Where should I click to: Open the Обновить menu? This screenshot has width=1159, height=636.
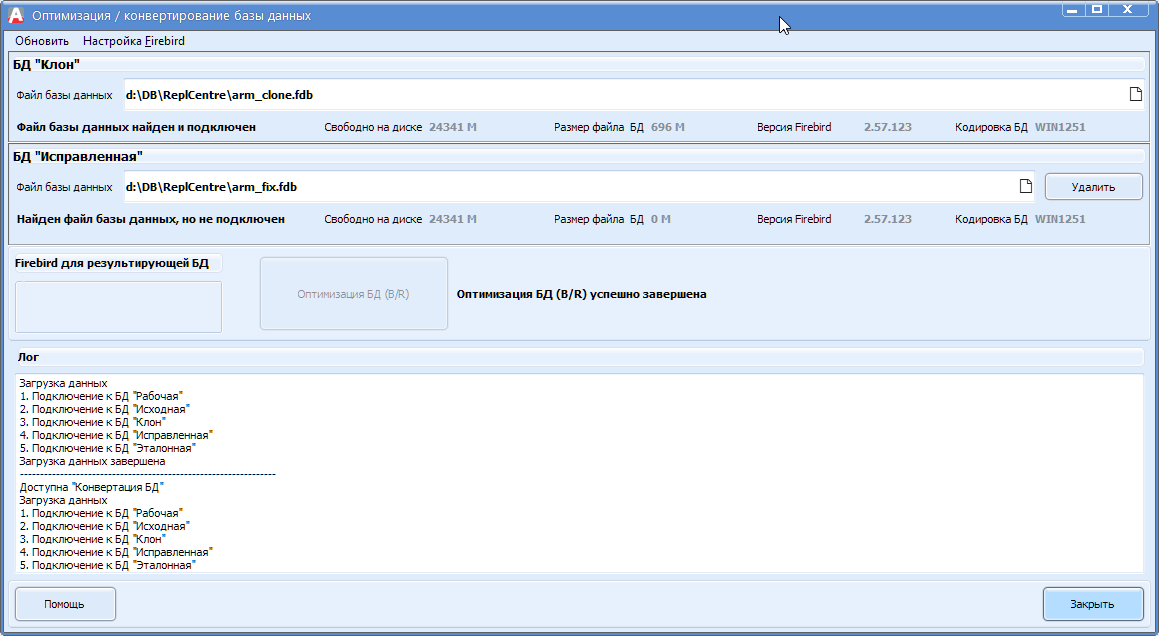pos(42,41)
